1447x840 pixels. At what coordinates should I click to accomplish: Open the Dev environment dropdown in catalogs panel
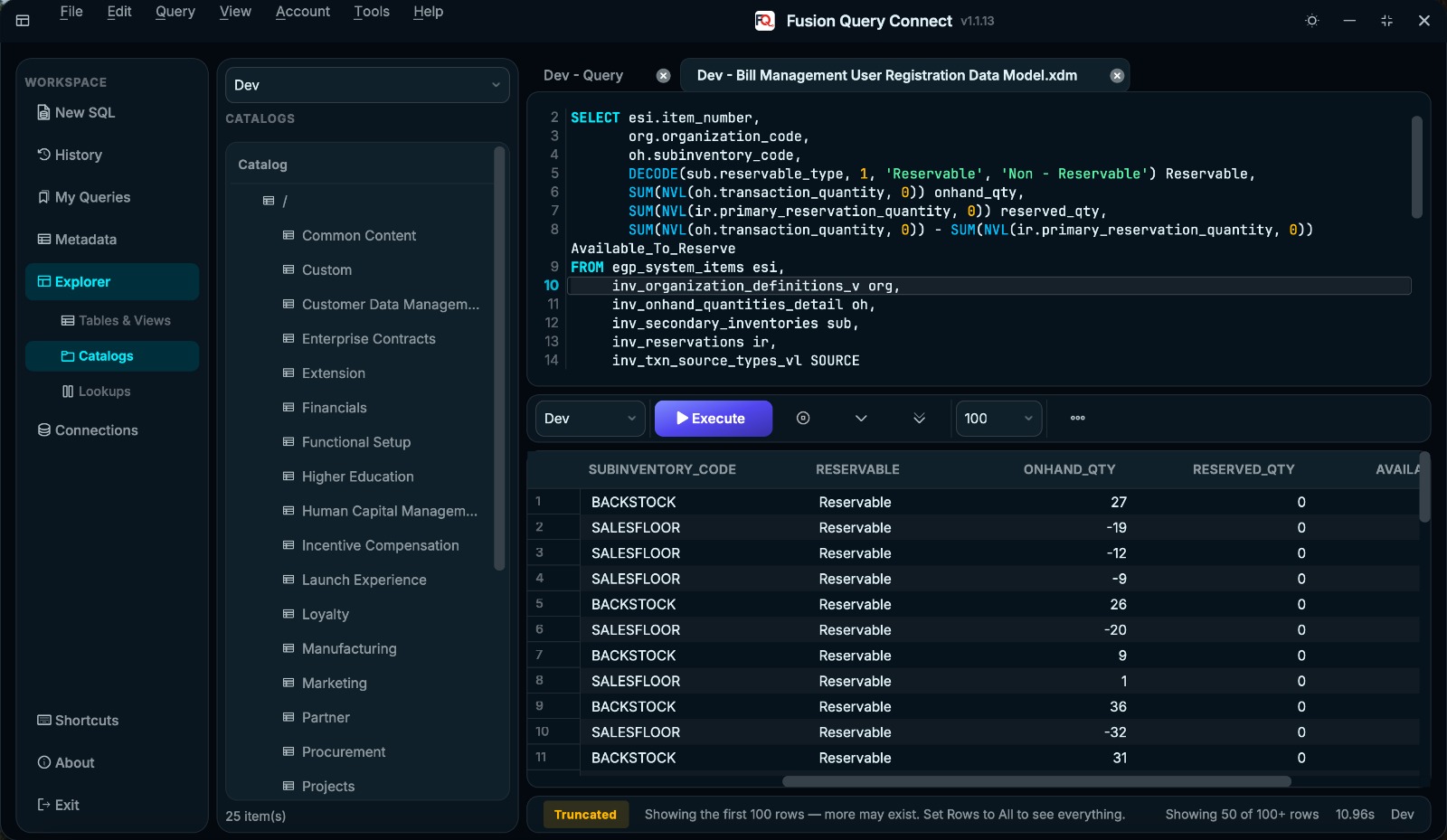point(367,85)
